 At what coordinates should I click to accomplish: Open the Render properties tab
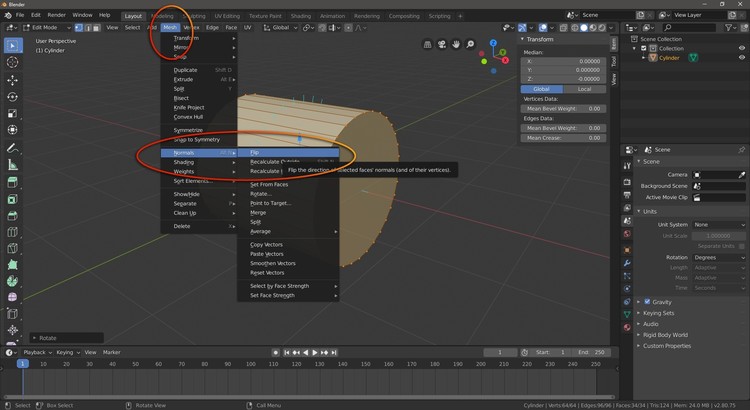[x=627, y=182]
